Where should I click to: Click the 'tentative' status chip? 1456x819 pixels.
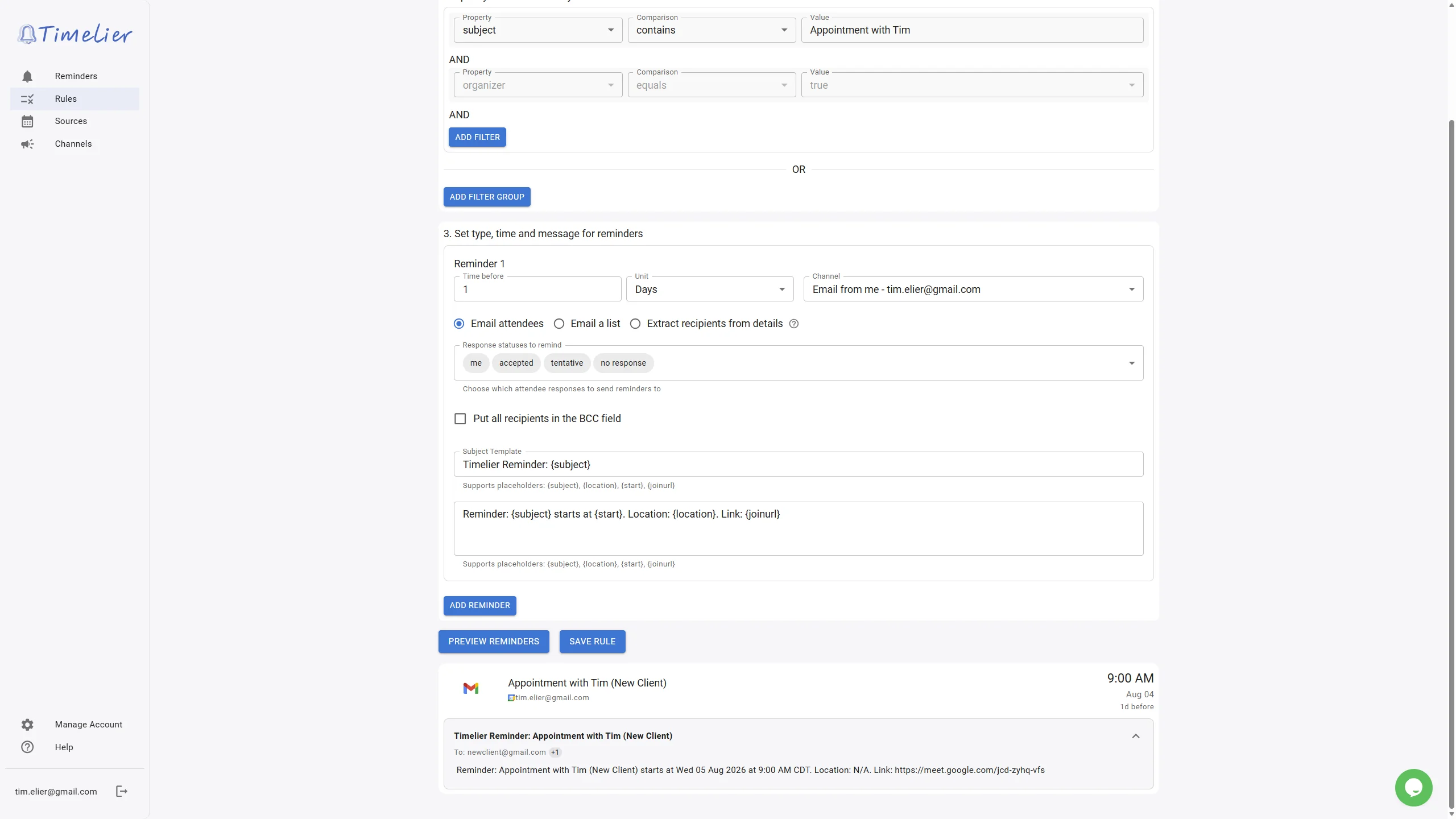click(x=566, y=363)
